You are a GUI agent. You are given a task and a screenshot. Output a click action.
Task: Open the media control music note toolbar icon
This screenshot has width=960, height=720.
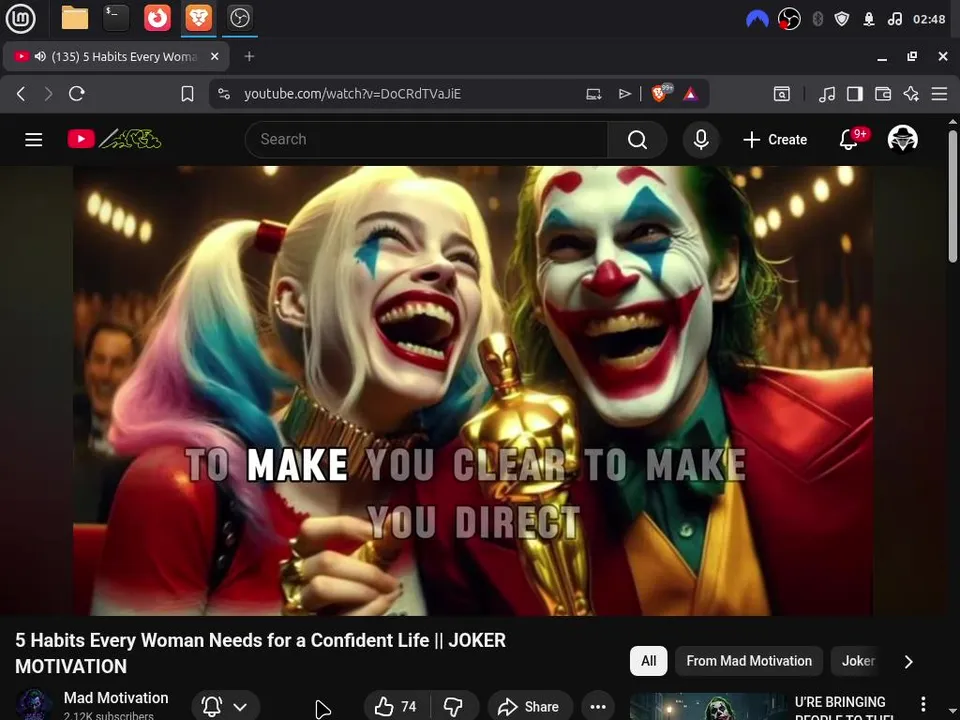827,94
